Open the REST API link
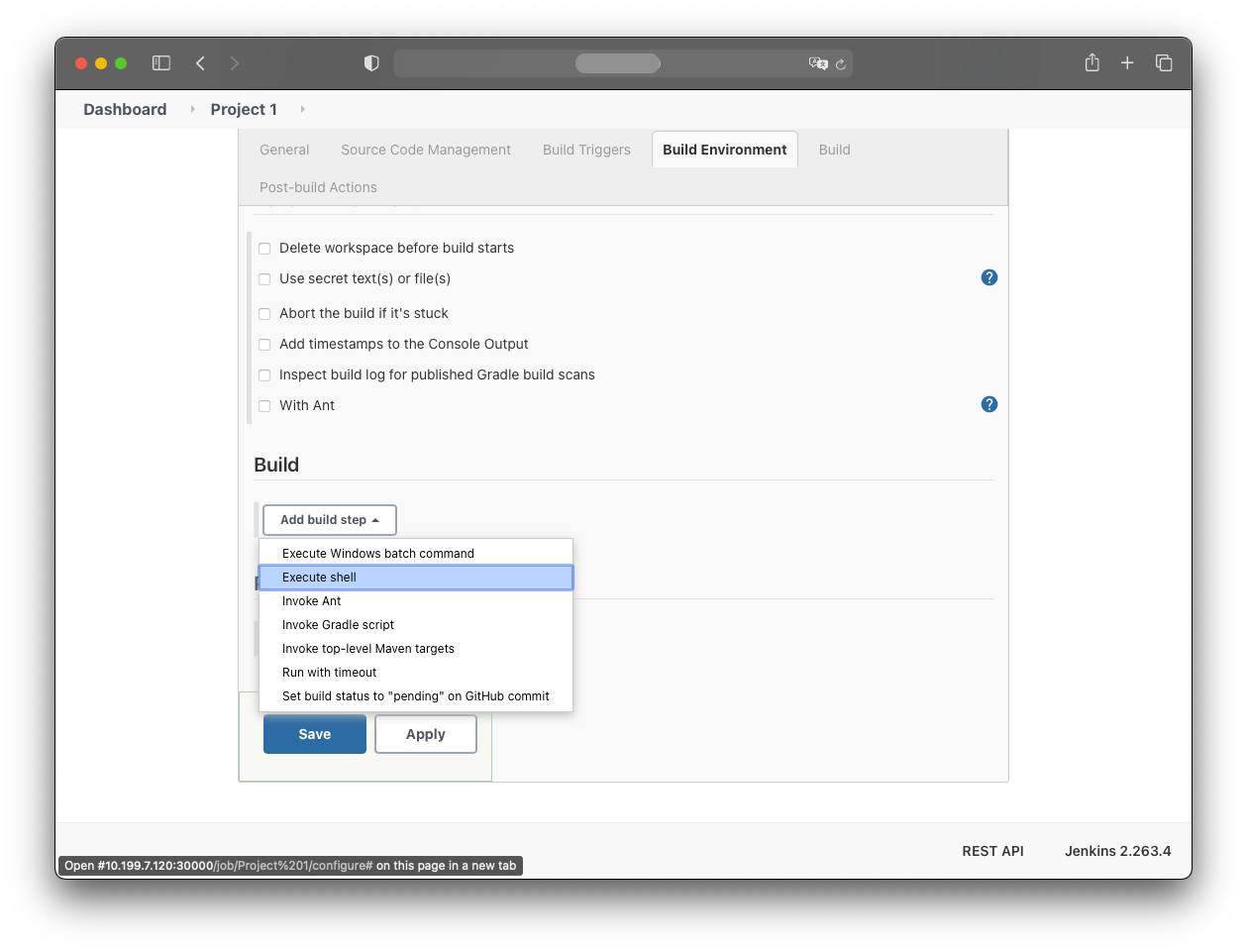This screenshot has height=952, width=1247. (992, 851)
